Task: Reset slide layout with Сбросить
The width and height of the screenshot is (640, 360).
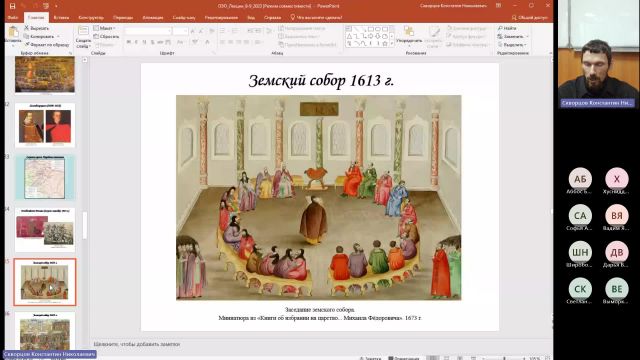Action: pos(107,36)
